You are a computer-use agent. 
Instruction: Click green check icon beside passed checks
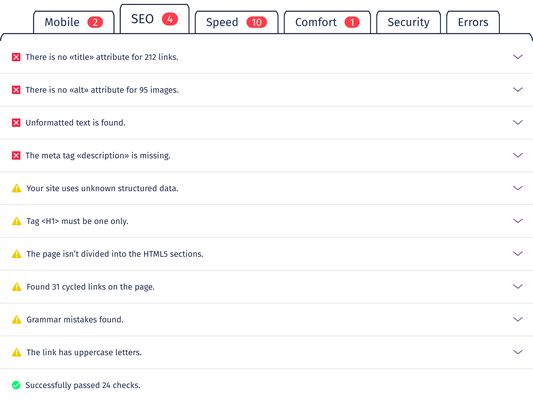coord(16,385)
